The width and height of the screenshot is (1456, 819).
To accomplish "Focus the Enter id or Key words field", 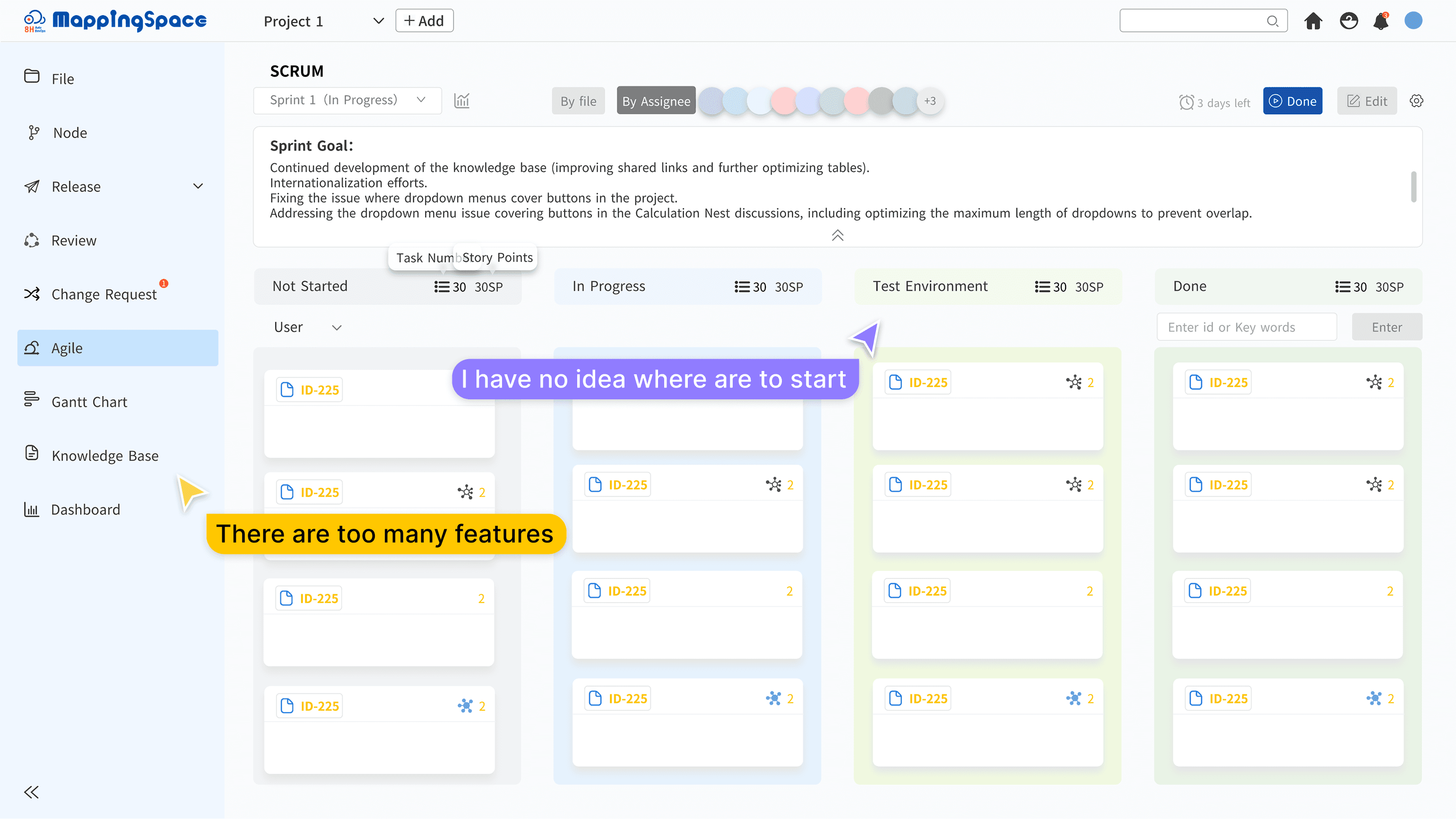I will coord(1246,327).
